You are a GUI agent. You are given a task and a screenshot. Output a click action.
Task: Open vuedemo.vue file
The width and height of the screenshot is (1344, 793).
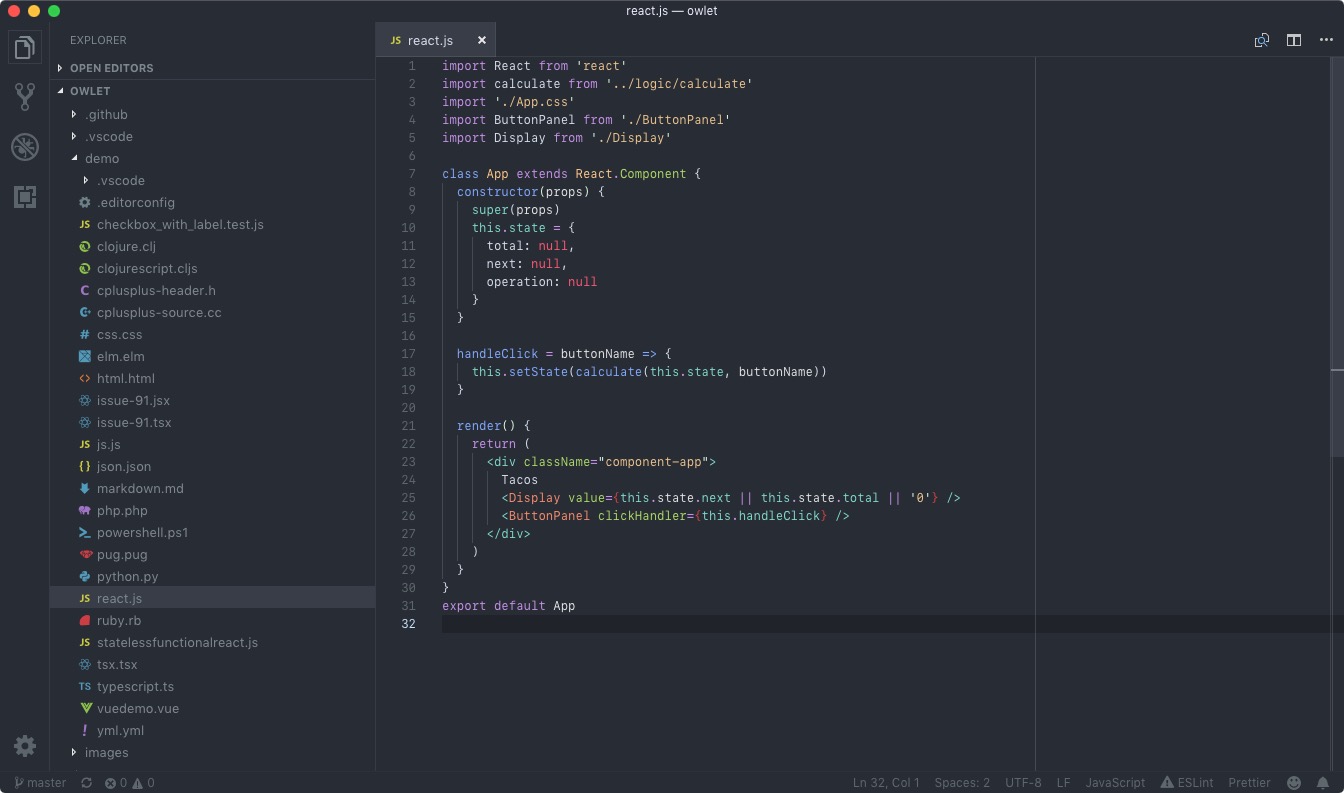[212, 708]
